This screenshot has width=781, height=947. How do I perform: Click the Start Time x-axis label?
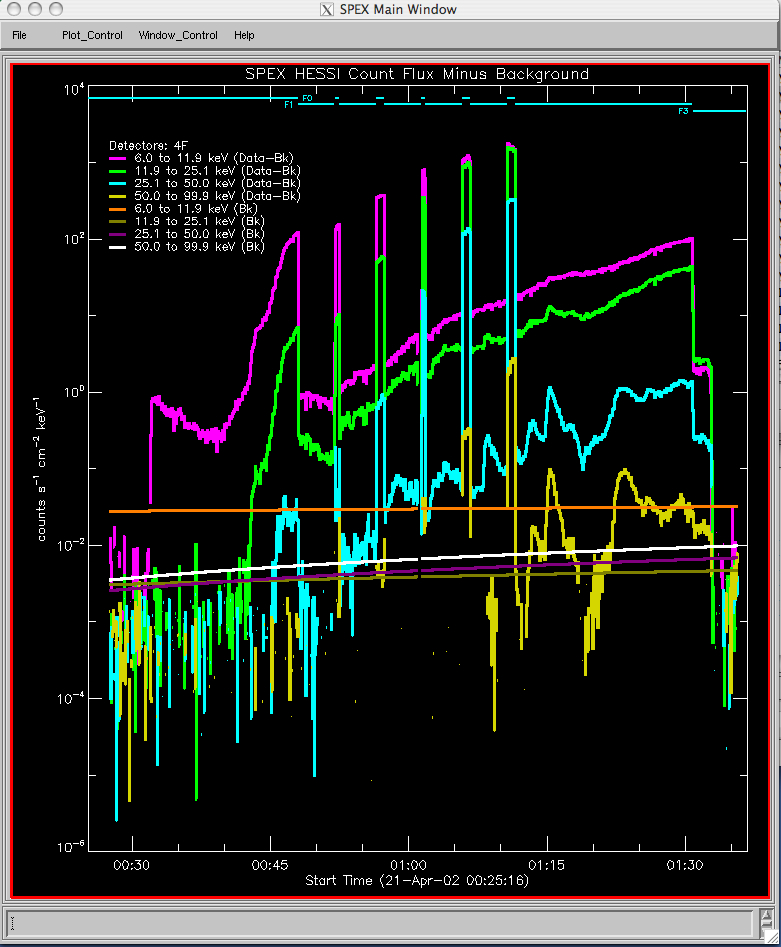coord(417,881)
